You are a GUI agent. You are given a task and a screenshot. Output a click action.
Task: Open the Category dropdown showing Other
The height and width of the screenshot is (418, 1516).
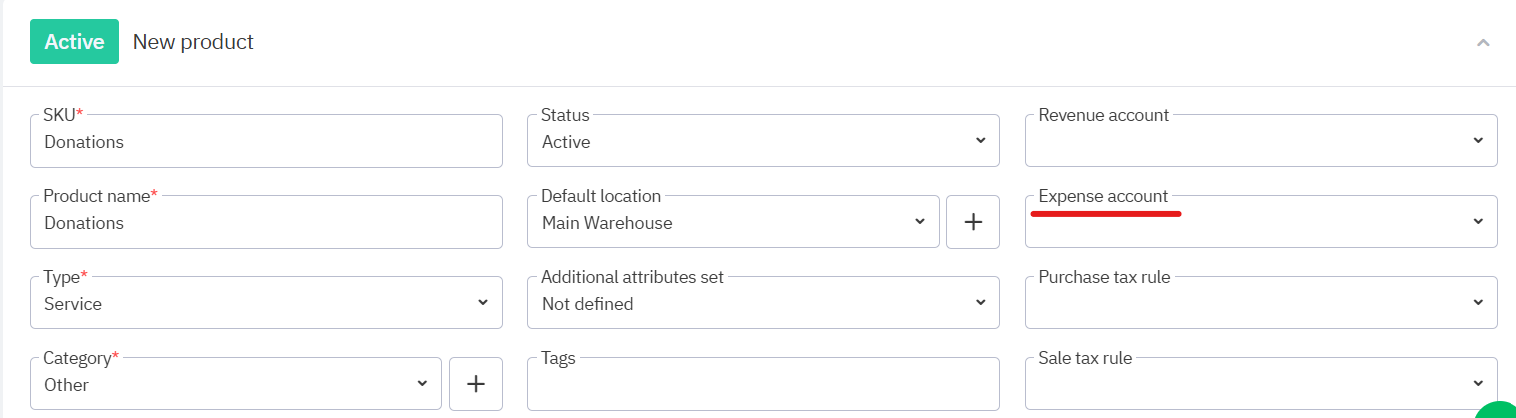(x=236, y=385)
